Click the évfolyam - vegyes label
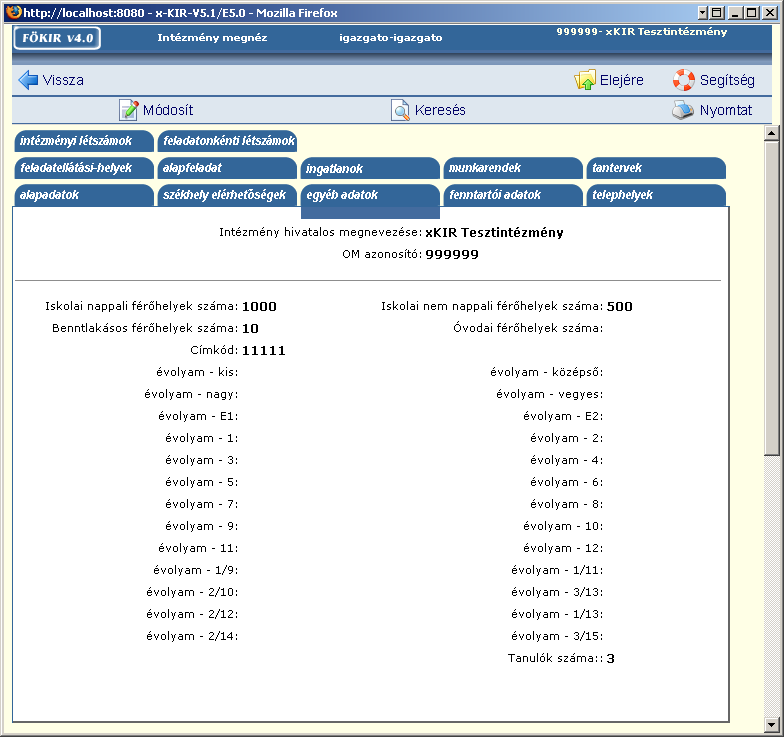This screenshot has height=737, width=784. pos(550,394)
